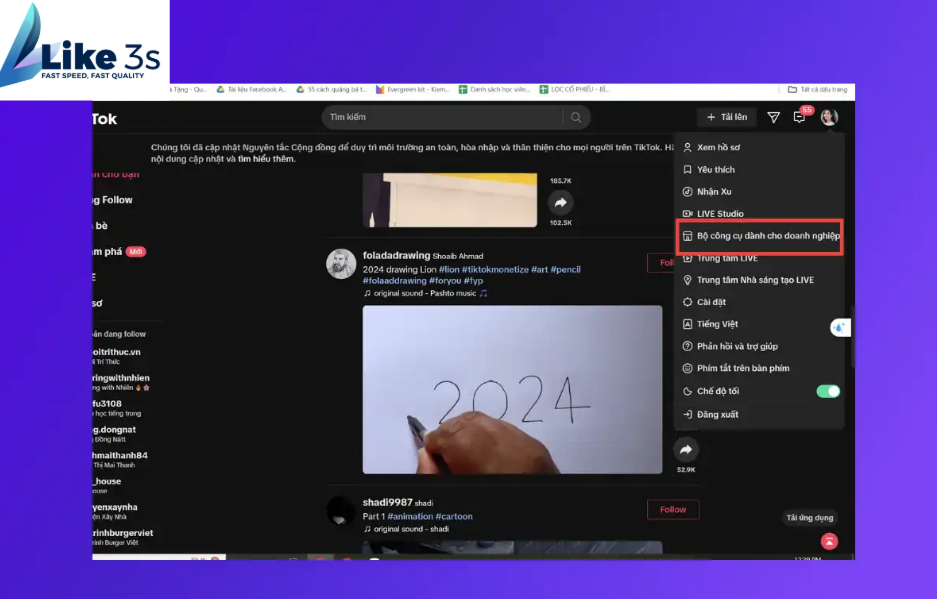This screenshot has width=937, height=599.
Task: Open Tất cả dấu trang folder
Action: [x=817, y=90]
